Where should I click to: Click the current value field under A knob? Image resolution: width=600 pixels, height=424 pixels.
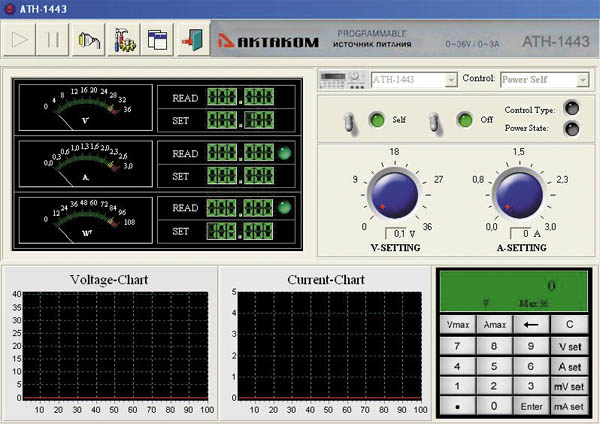click(x=520, y=233)
